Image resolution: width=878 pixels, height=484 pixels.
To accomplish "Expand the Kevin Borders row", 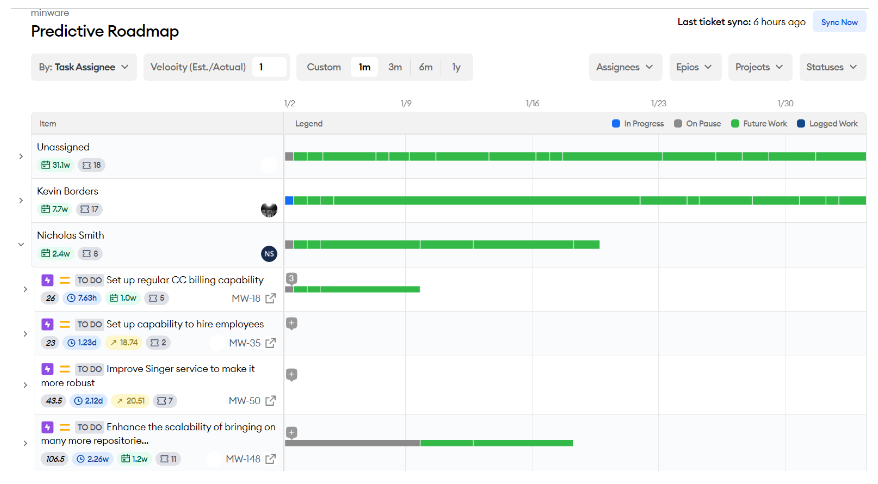I will pyautogui.click(x=21, y=201).
